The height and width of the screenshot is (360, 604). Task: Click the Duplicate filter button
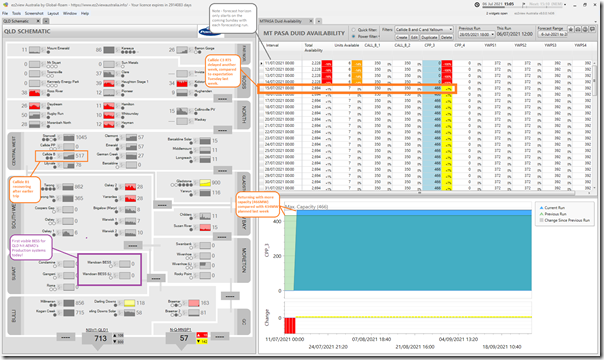coord(429,37)
